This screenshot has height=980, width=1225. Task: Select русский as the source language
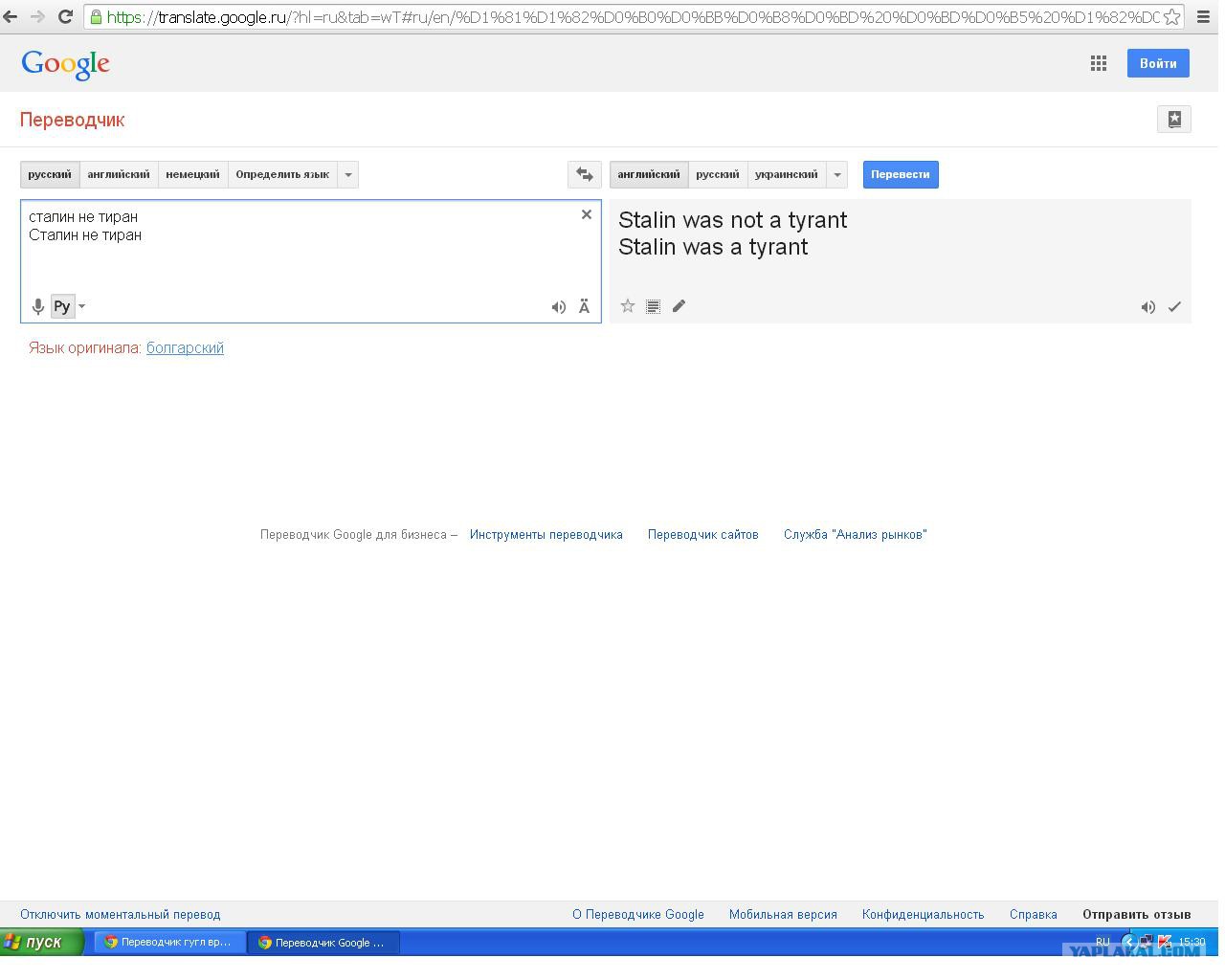[50, 174]
